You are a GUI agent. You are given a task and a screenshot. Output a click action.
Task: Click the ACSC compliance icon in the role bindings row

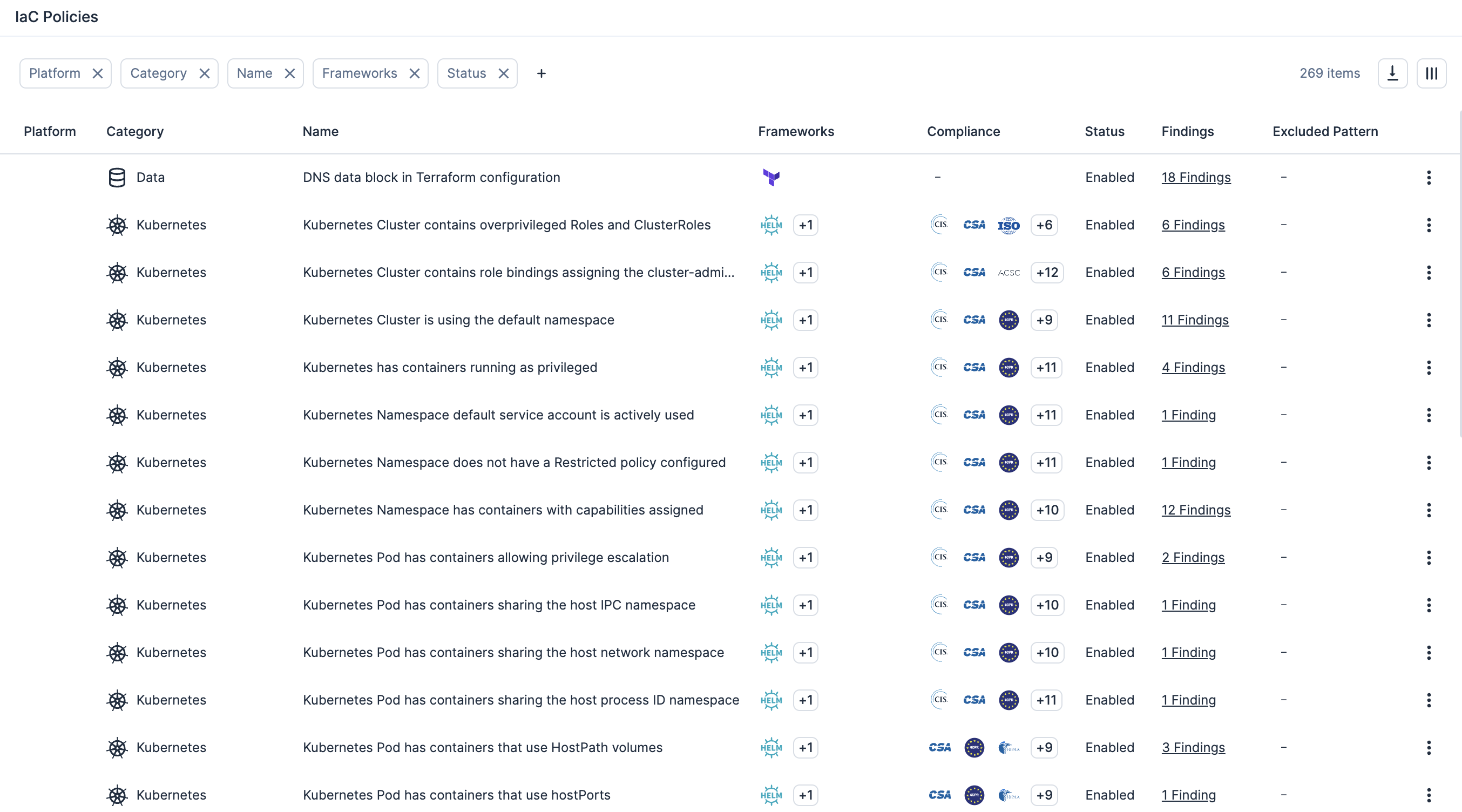coord(1008,273)
